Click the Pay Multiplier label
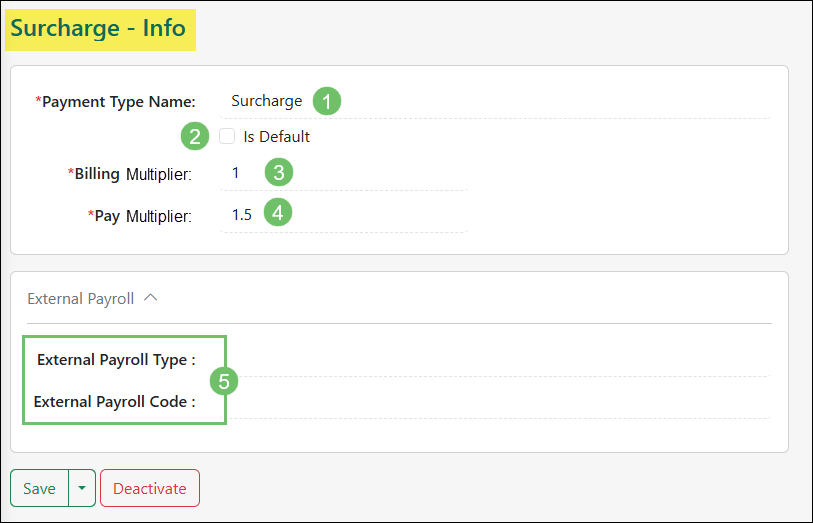The width and height of the screenshot is (813, 523). [139, 216]
